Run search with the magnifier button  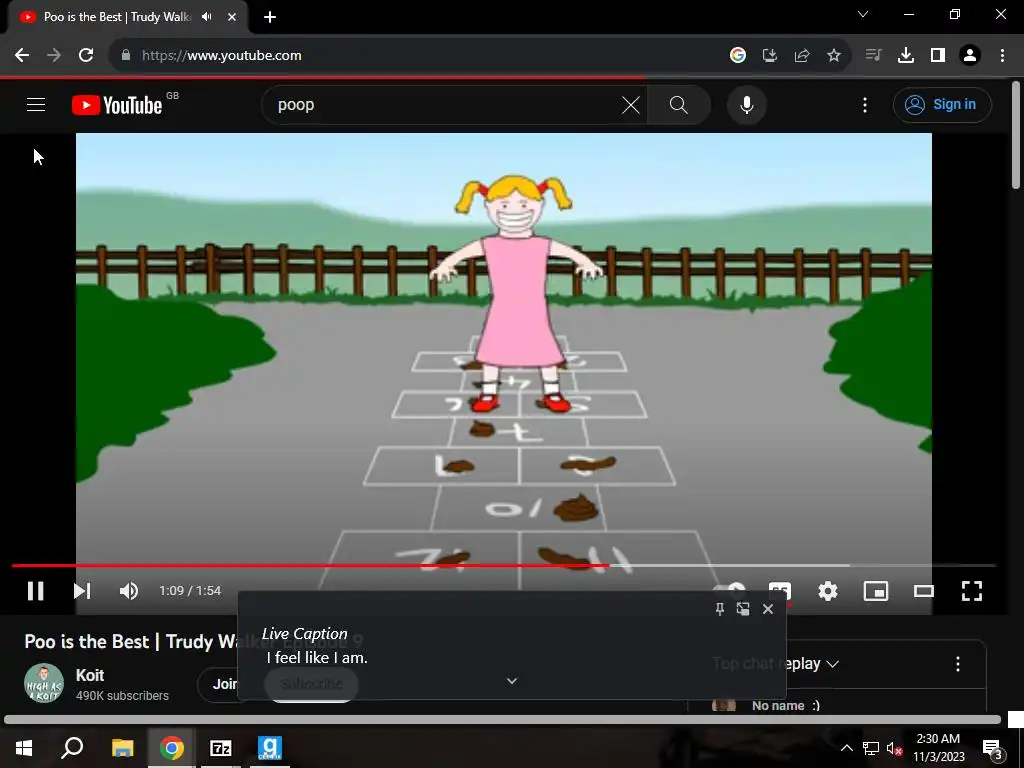(x=679, y=104)
